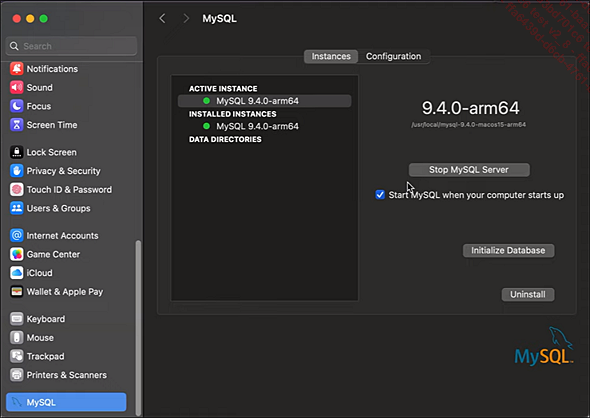The height and width of the screenshot is (418, 590).
Task: Uncheck Start MySQL when your computer starts up
Action: [x=380, y=195]
